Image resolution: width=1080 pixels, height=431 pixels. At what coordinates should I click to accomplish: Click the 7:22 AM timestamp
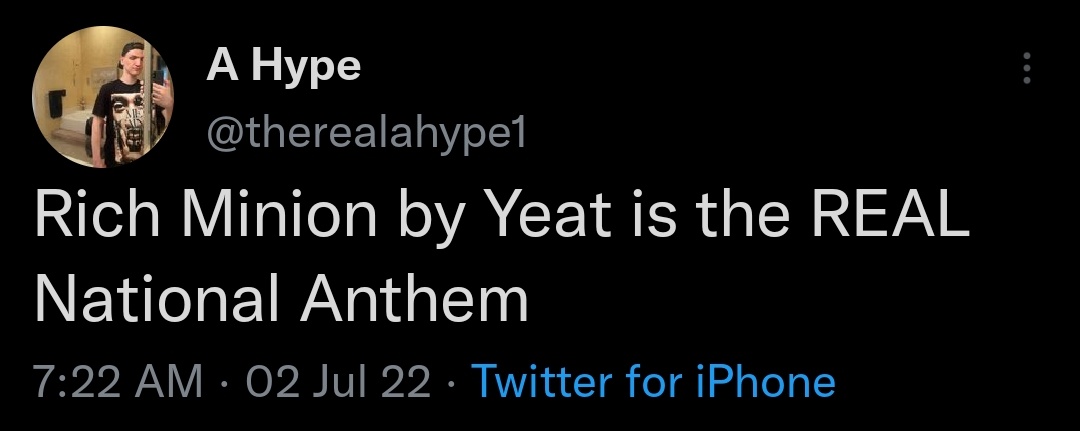(x=118, y=381)
